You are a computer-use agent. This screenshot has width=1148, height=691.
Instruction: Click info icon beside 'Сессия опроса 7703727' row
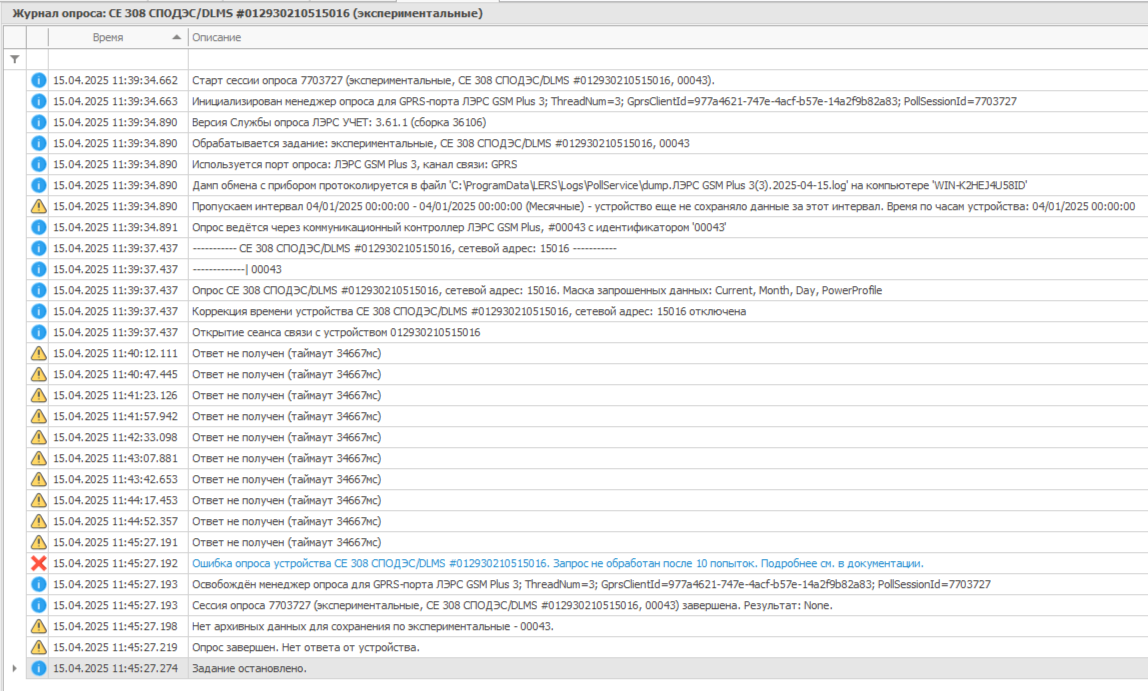click(38, 606)
